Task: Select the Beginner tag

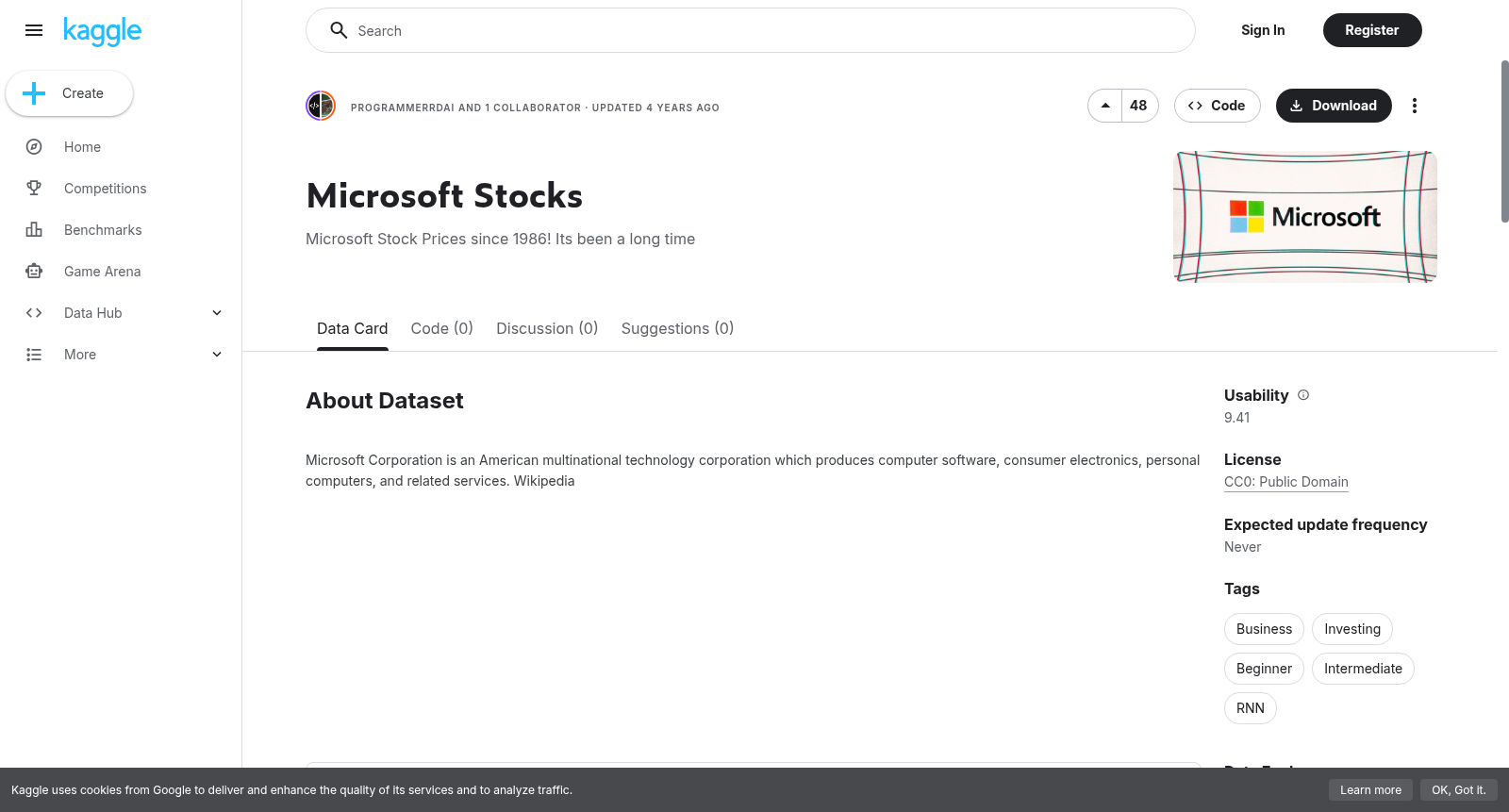Action: (1265, 669)
